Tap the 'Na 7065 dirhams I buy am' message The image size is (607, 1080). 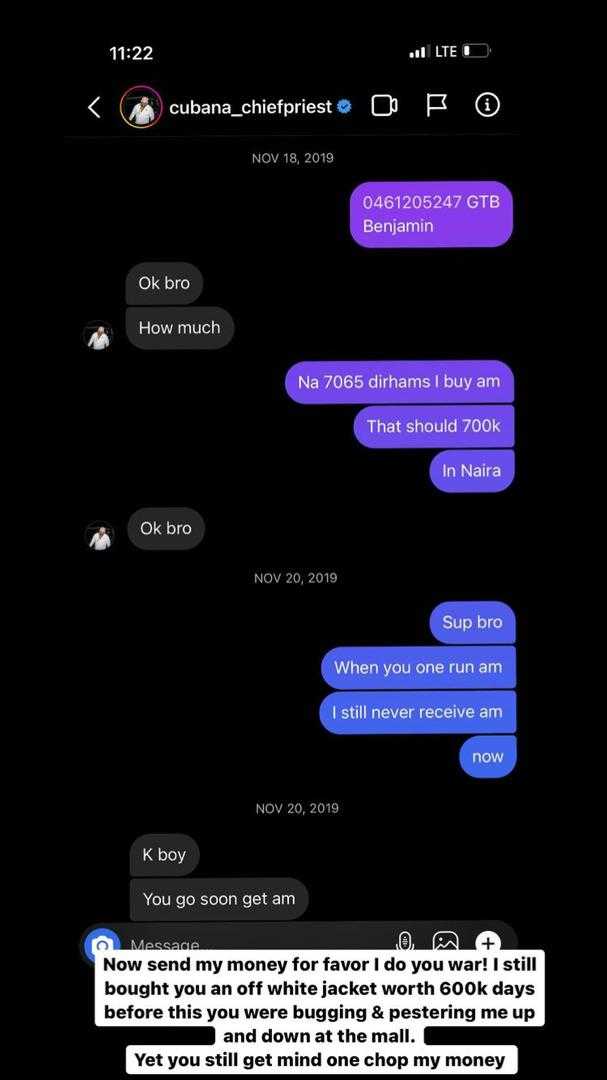[400, 382]
